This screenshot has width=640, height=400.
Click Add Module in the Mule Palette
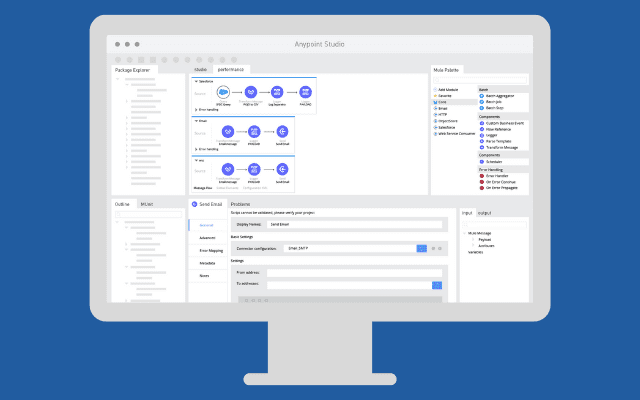pyautogui.click(x=446, y=89)
